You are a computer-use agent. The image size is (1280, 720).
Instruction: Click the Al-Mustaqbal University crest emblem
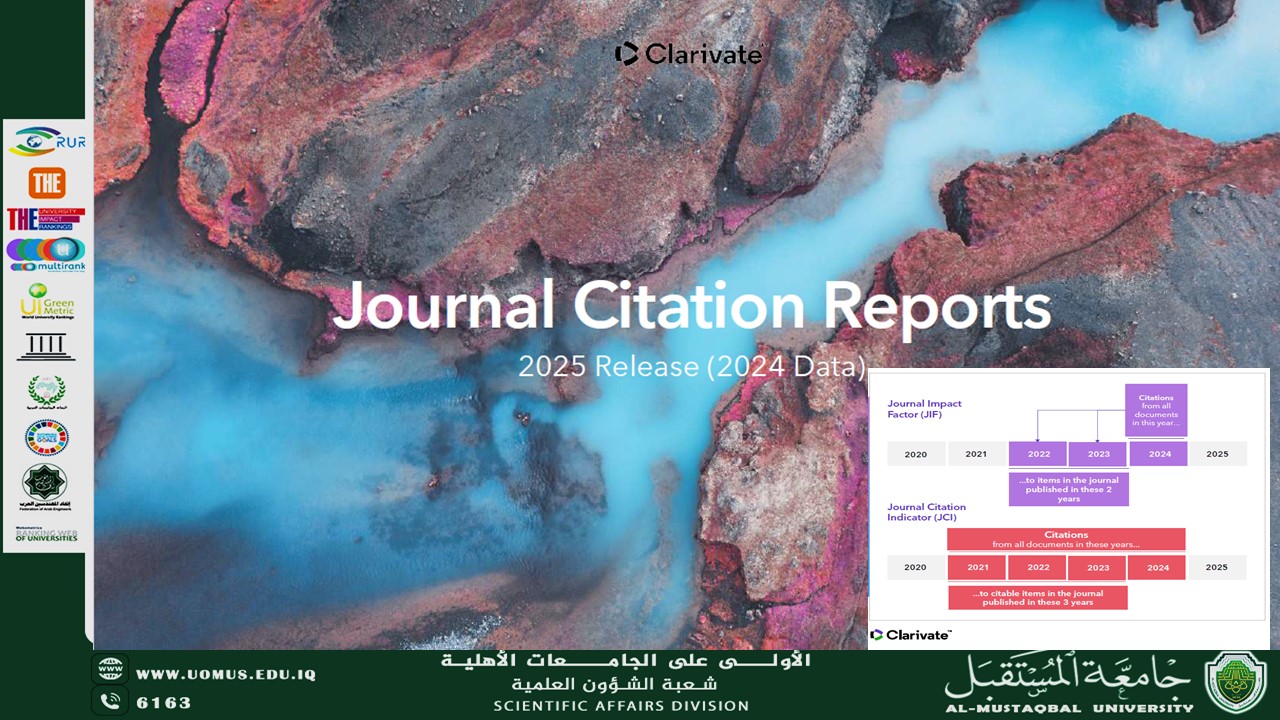point(1236,682)
